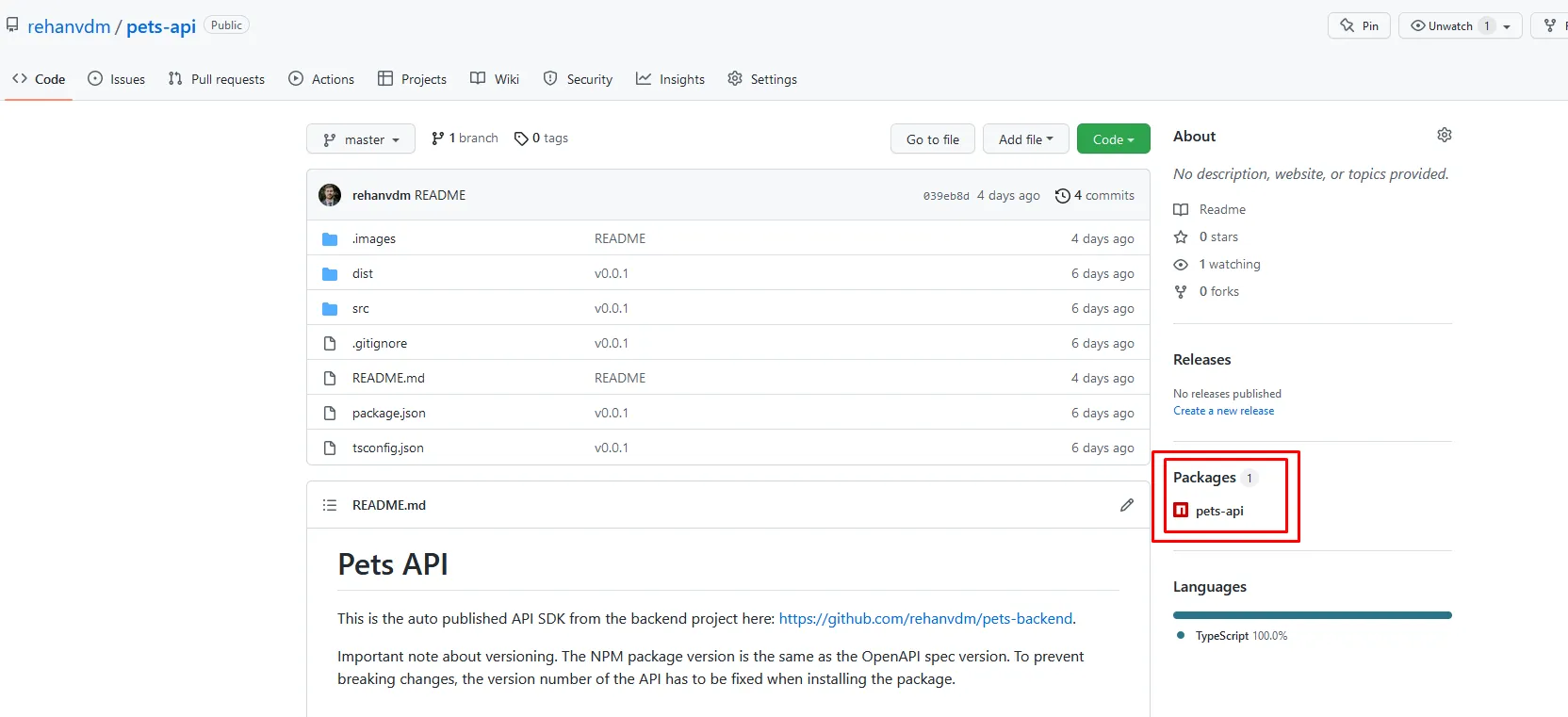Pin the pets-api repository
This screenshot has width=1568, height=717.
(1359, 26)
